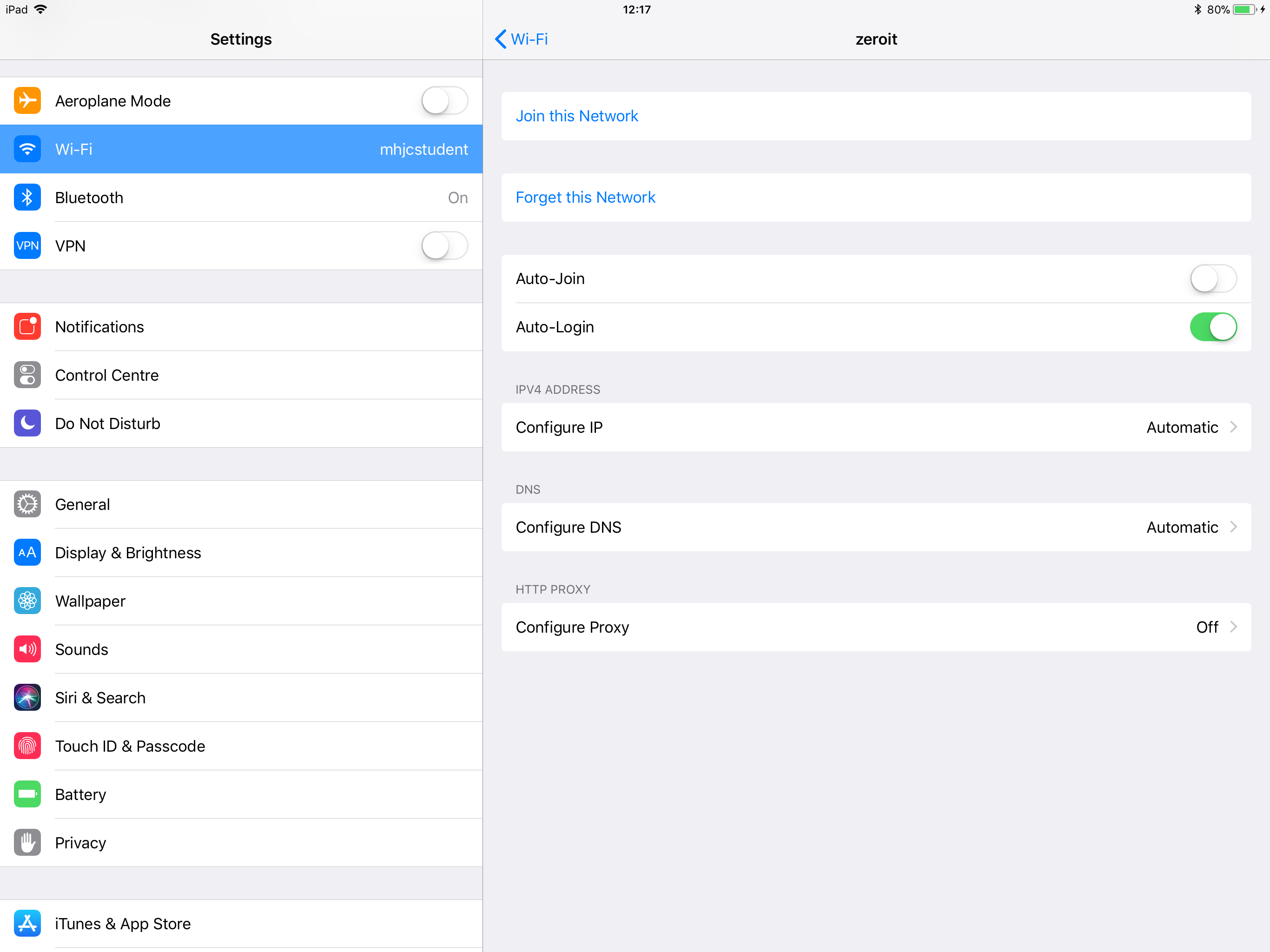Tap the Siri & Search icon
The image size is (1270, 952).
pyautogui.click(x=27, y=698)
